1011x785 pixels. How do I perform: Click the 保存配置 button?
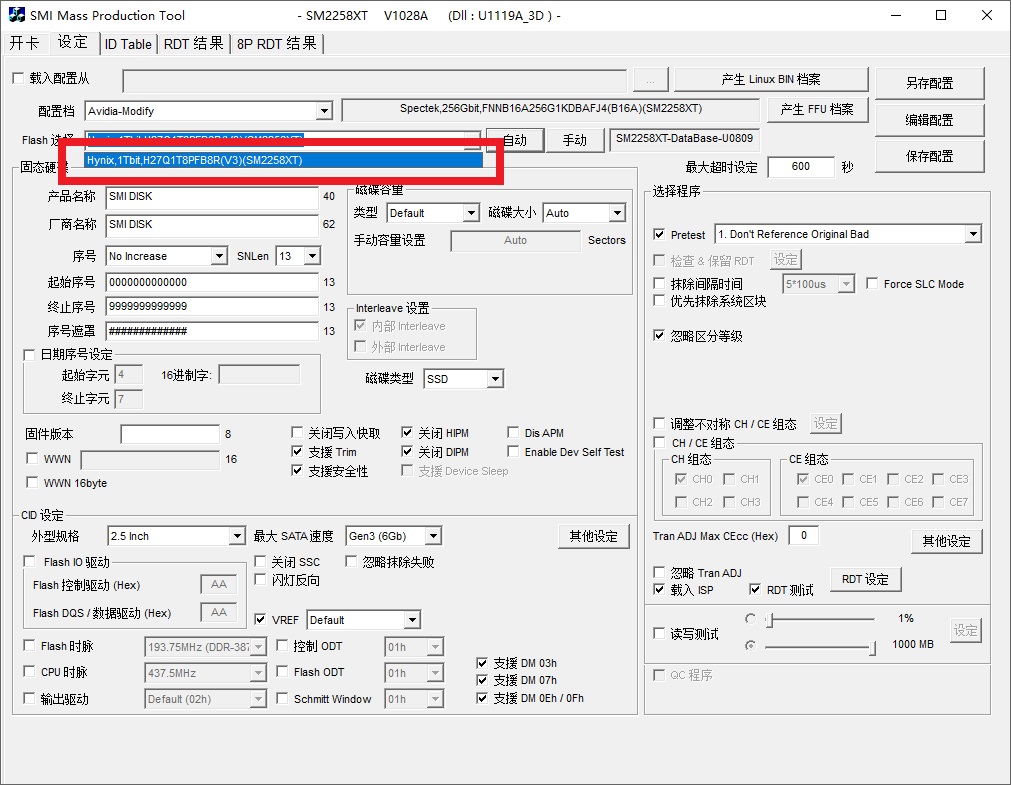point(929,156)
